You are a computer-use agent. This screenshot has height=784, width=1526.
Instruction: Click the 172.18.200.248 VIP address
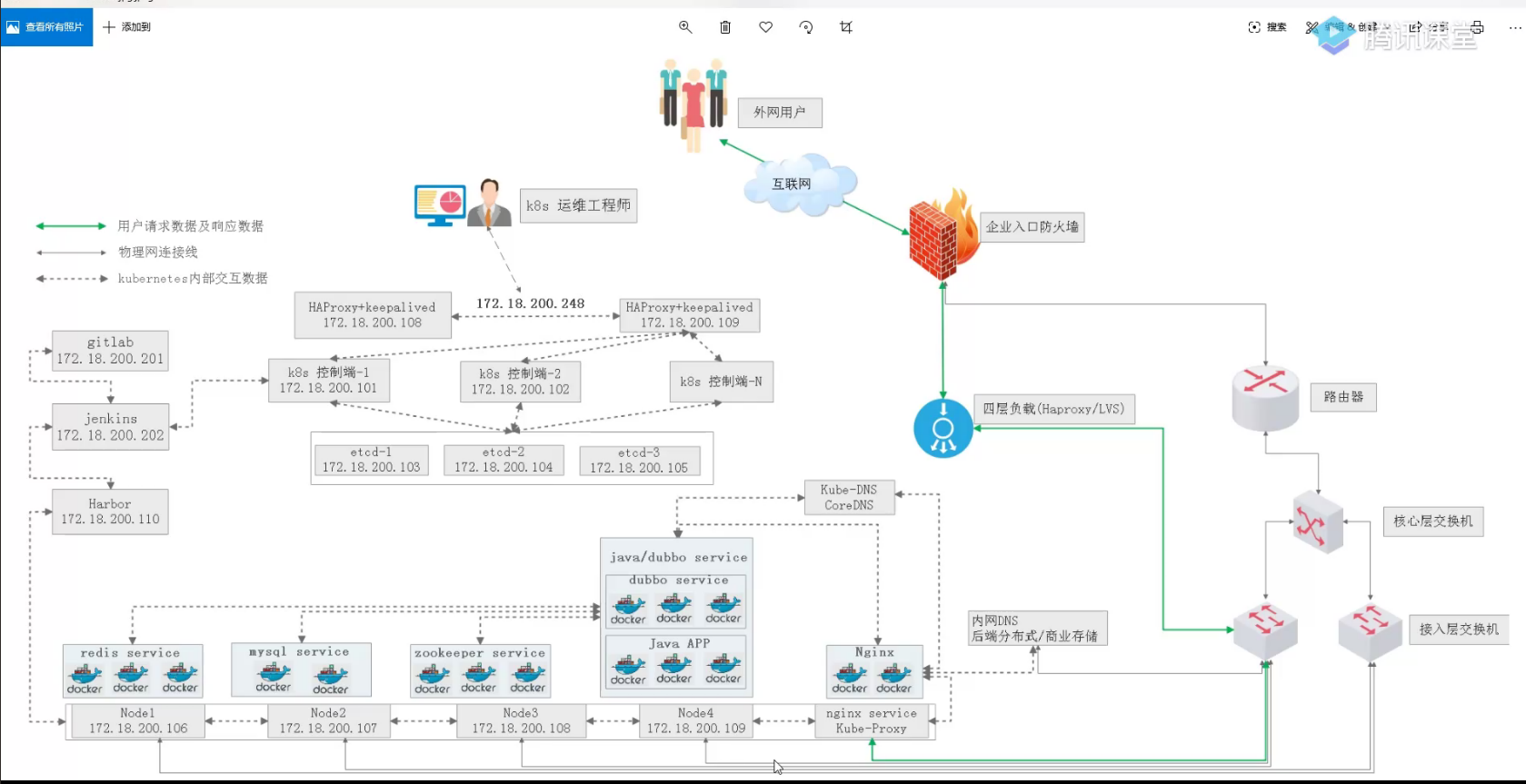[x=531, y=304]
